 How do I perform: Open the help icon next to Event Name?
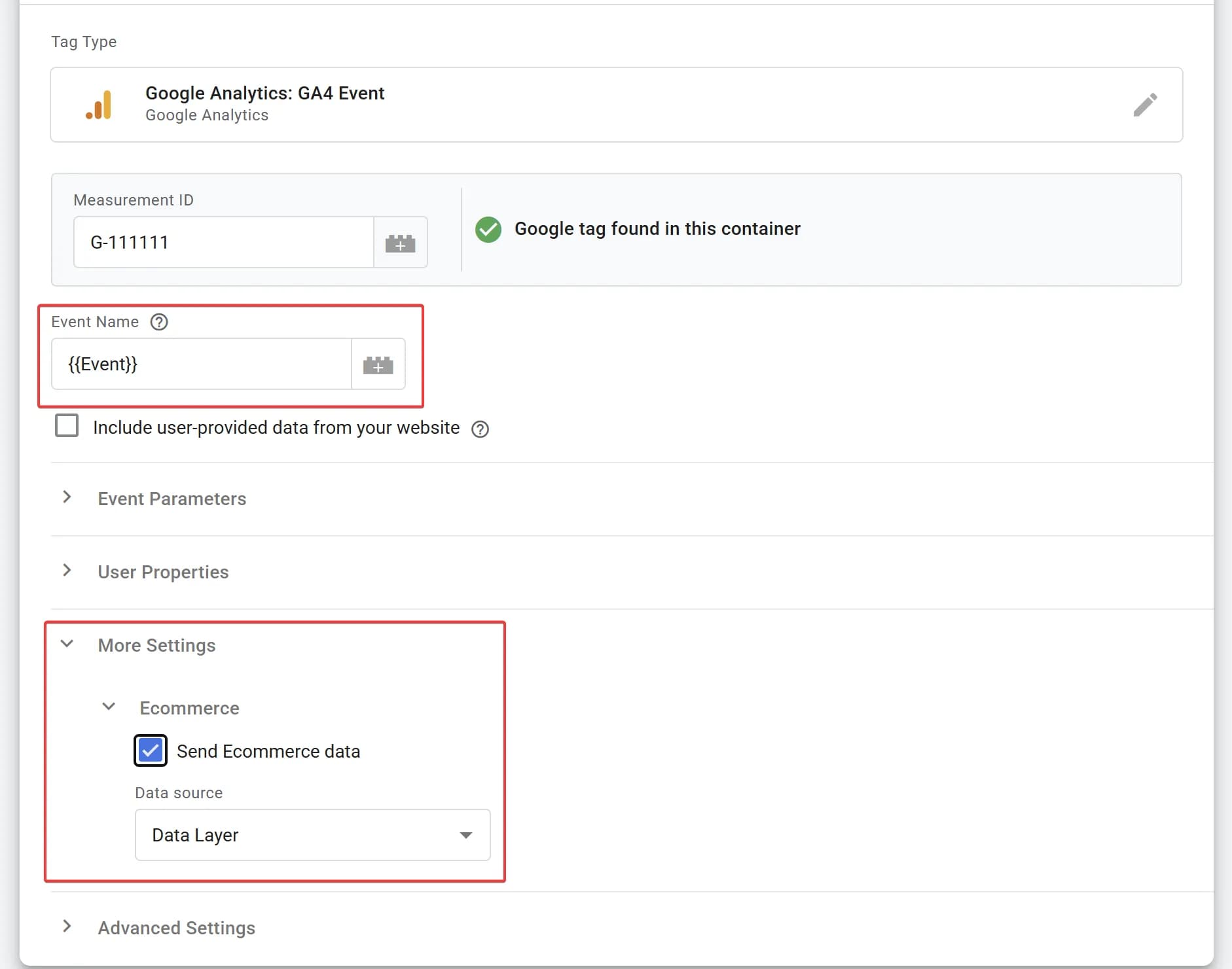[x=159, y=322]
